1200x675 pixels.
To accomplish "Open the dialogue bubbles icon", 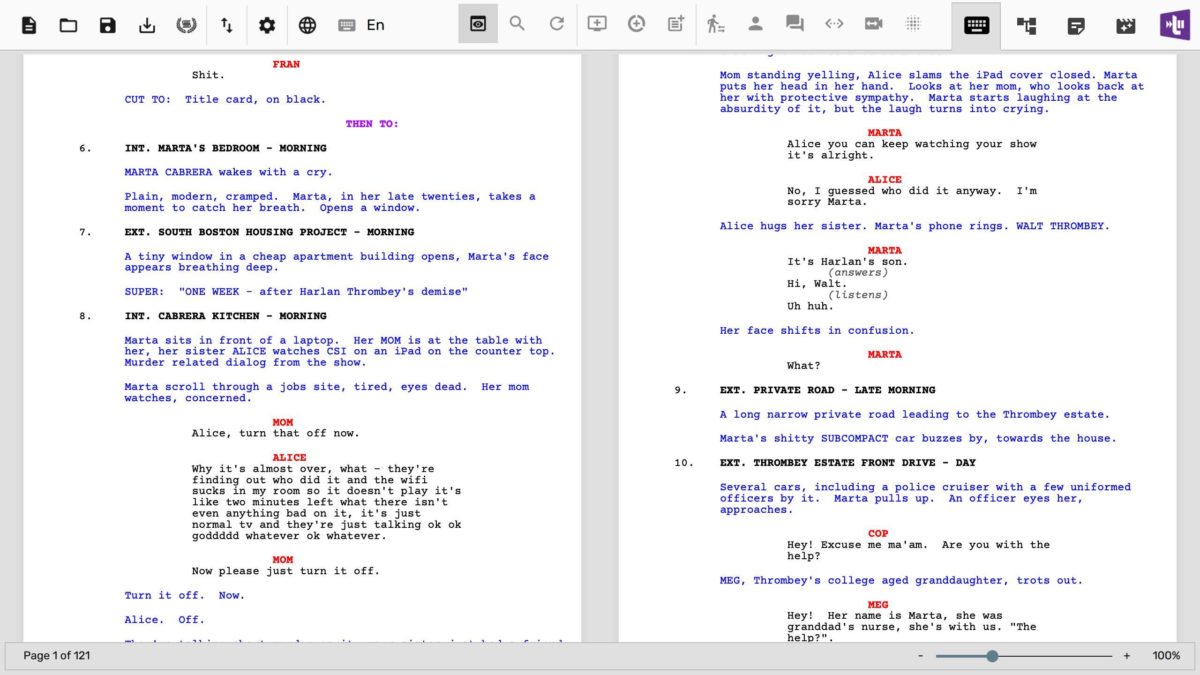I will [795, 24].
